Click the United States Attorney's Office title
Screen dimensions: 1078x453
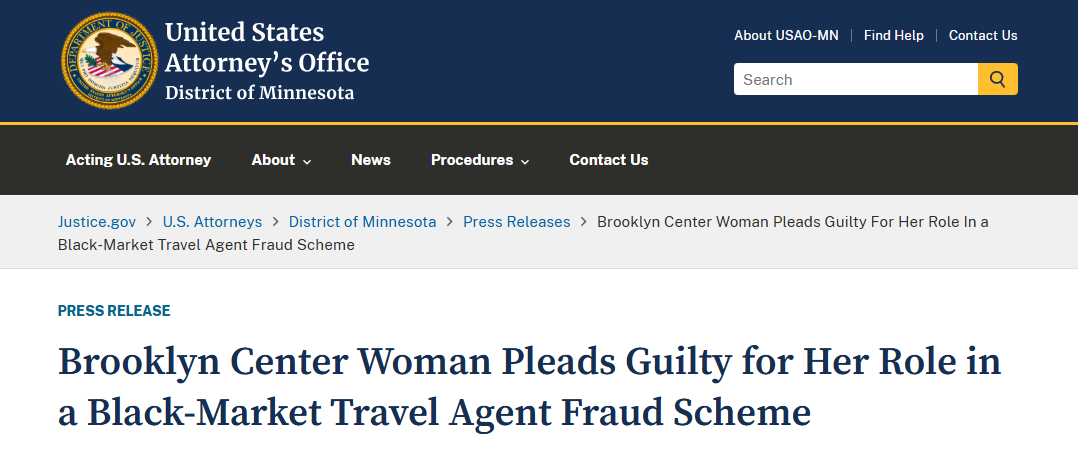coord(267,47)
